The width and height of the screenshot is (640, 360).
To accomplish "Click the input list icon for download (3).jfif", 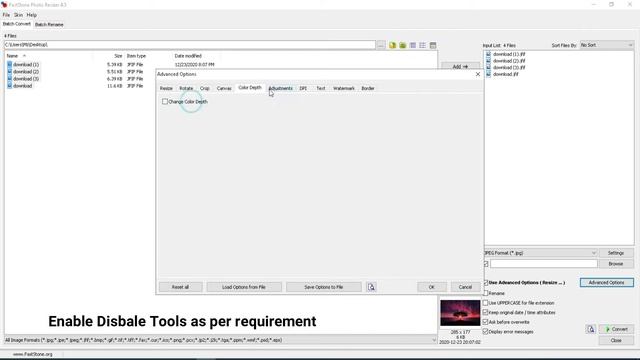I will tap(488, 67).
